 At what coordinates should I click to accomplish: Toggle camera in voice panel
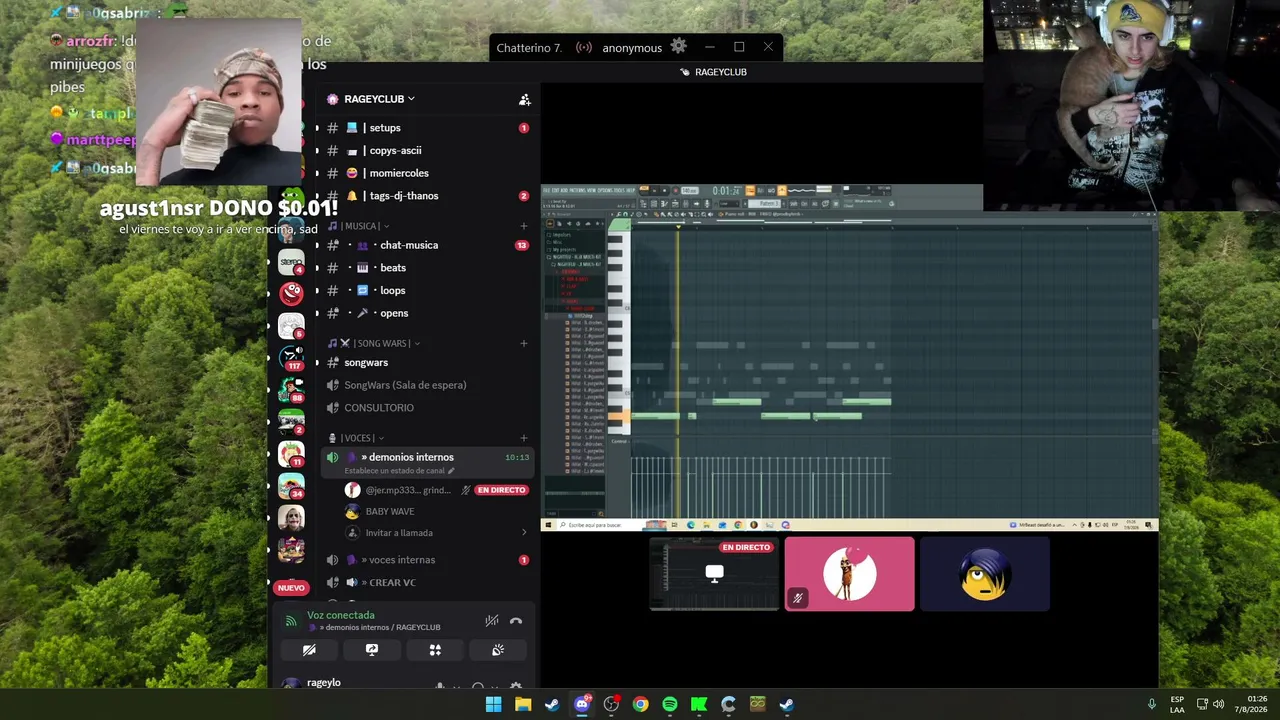pyautogui.click(x=309, y=650)
